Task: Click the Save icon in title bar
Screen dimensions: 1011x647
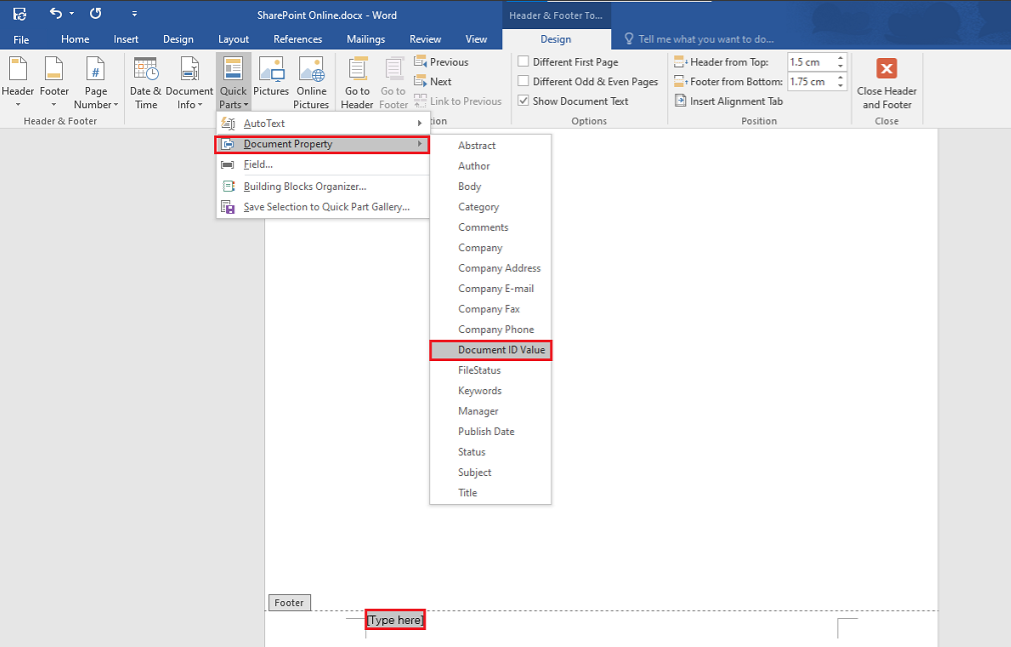Action: [20, 14]
